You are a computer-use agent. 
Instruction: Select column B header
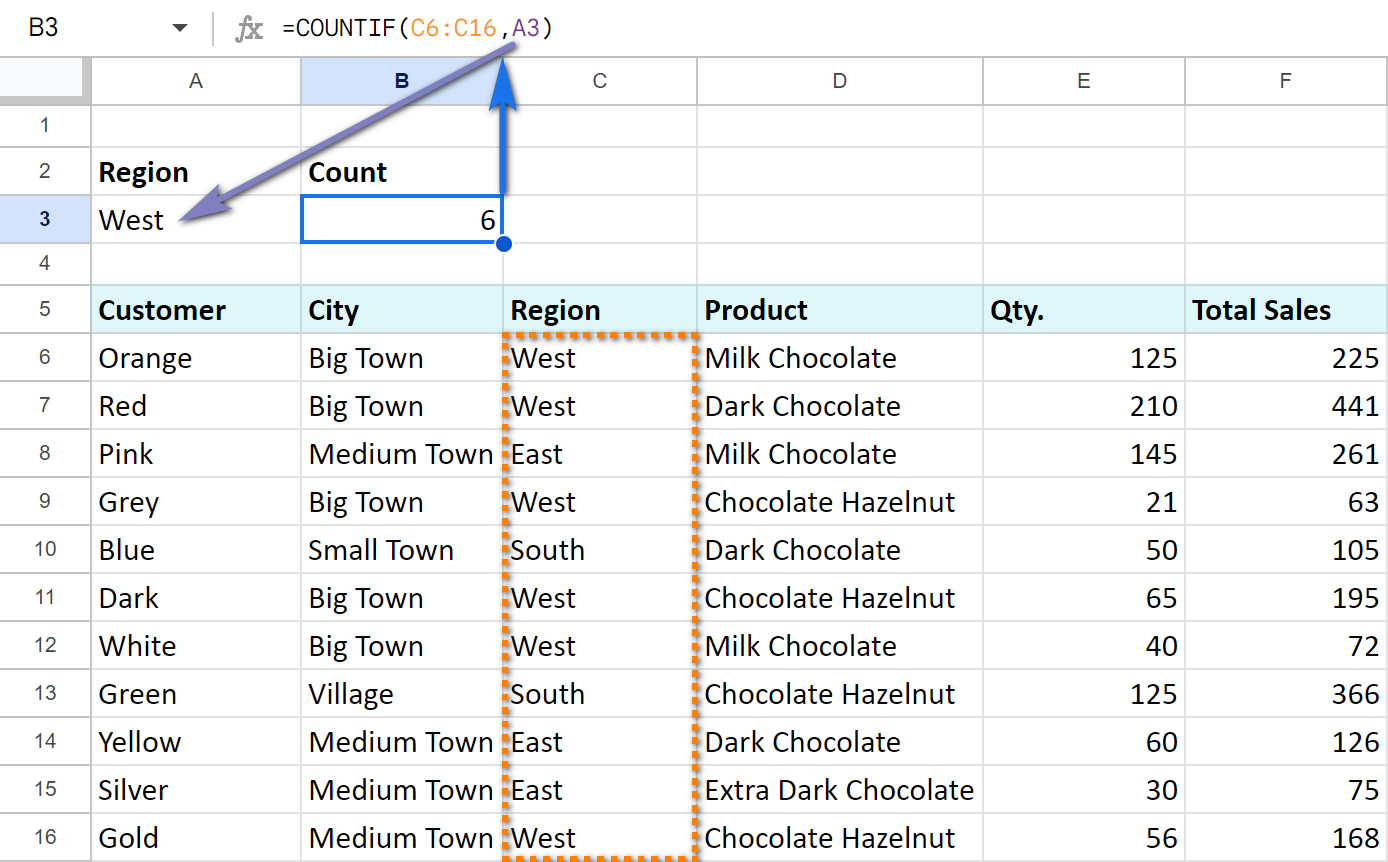point(401,82)
